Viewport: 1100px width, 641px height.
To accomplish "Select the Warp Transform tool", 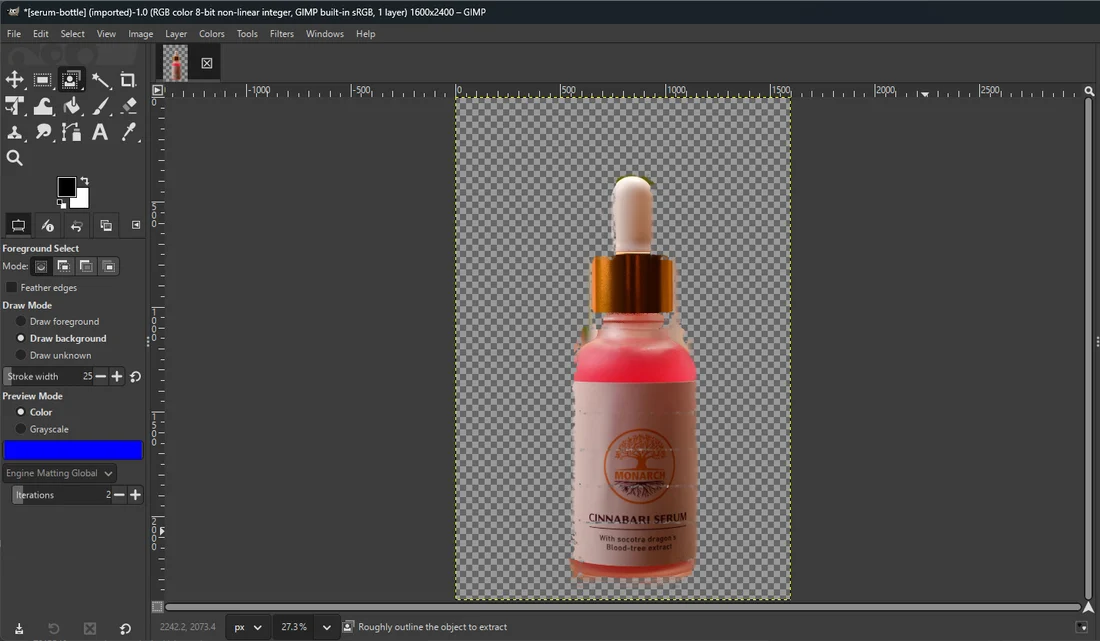I will point(42,106).
